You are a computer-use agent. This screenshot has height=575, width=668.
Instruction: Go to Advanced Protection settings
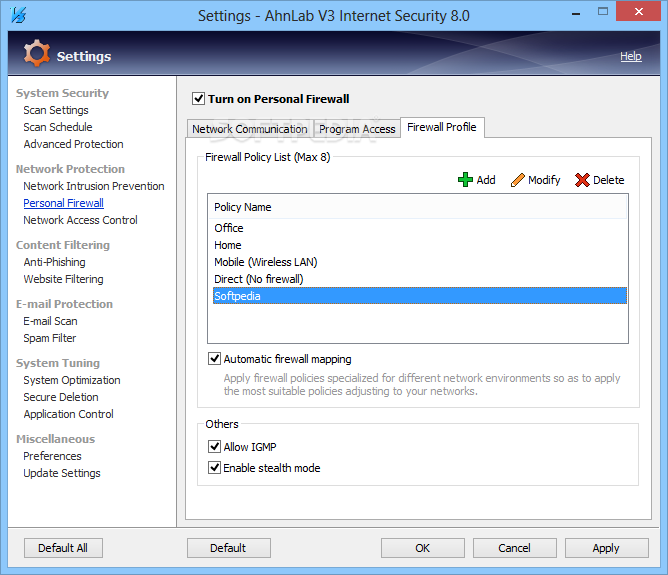point(73,144)
